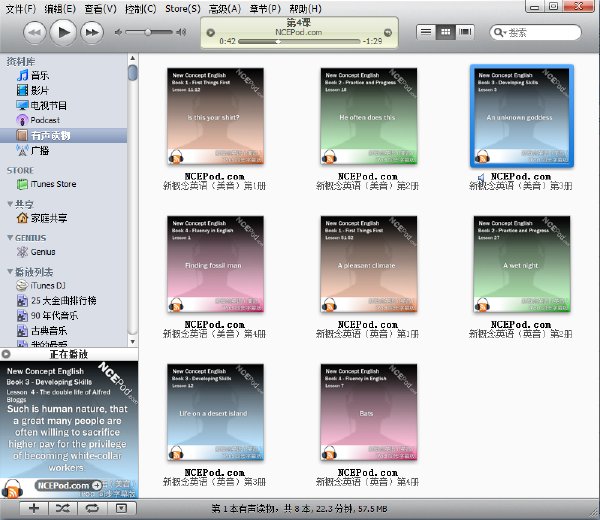Adjust the volume slider
The height and width of the screenshot is (520, 600).
[x=149, y=32]
